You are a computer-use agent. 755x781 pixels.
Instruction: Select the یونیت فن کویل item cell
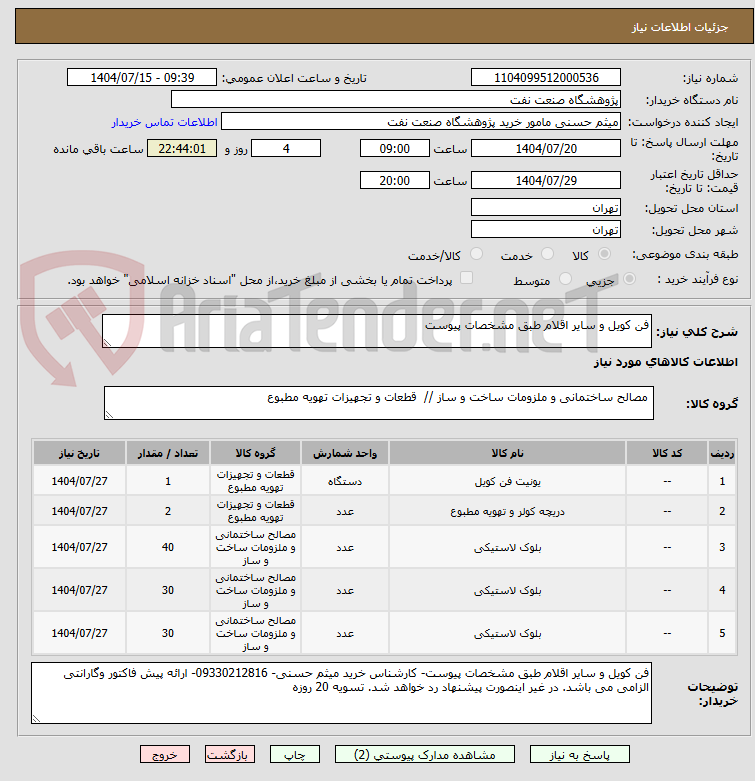(x=507, y=481)
